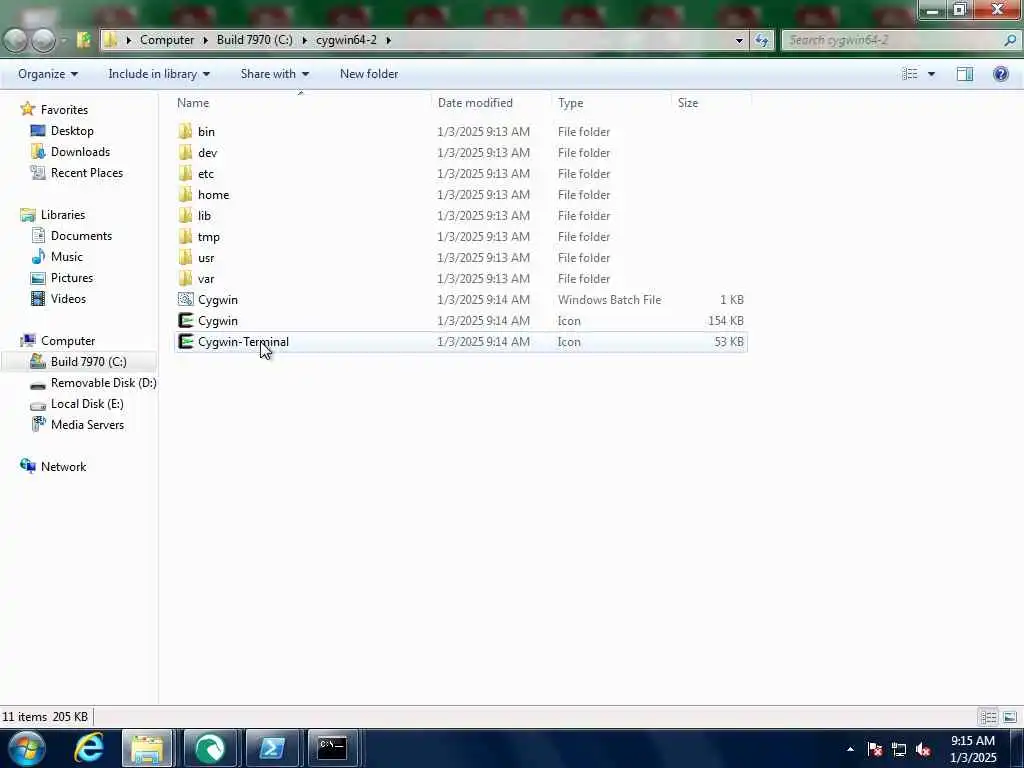
Task: Select the Cygwin-Terminal icon file
Action: tap(185, 341)
